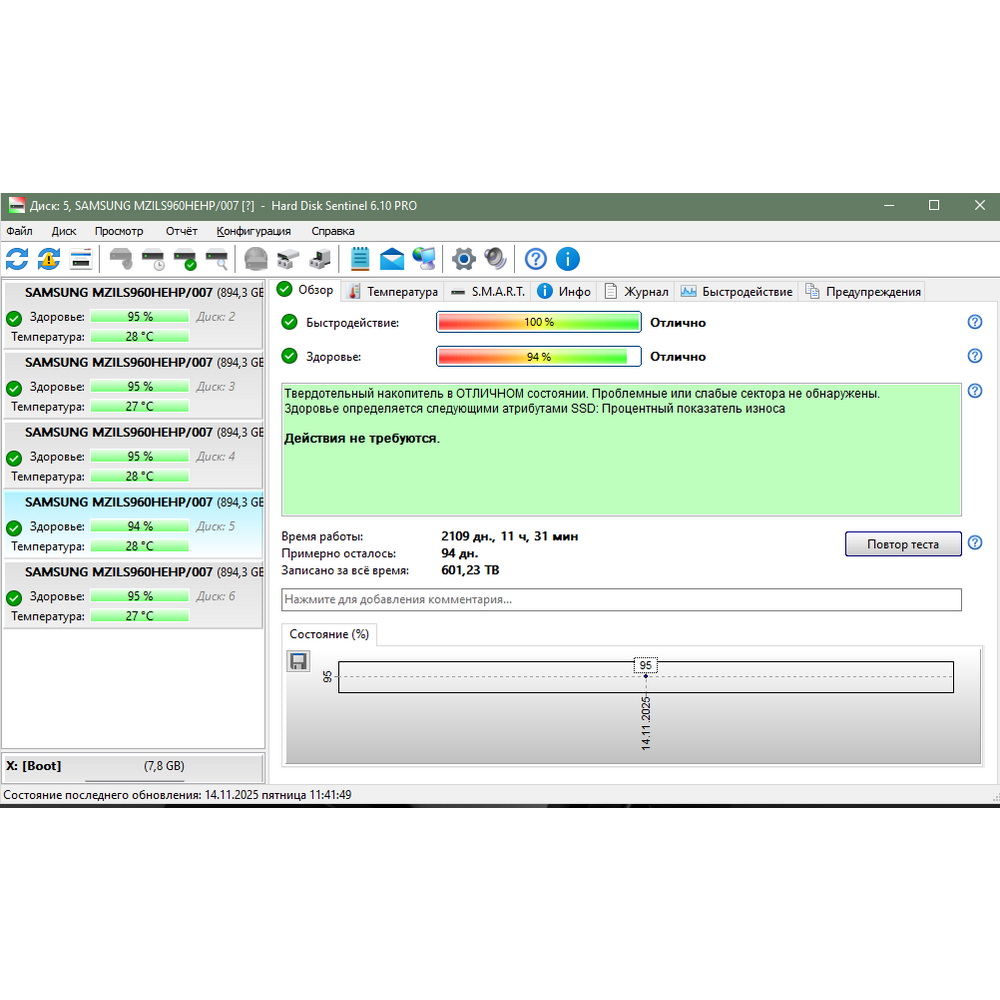Open the blue notepad report icon
The height and width of the screenshot is (1000, 1000).
(360, 259)
